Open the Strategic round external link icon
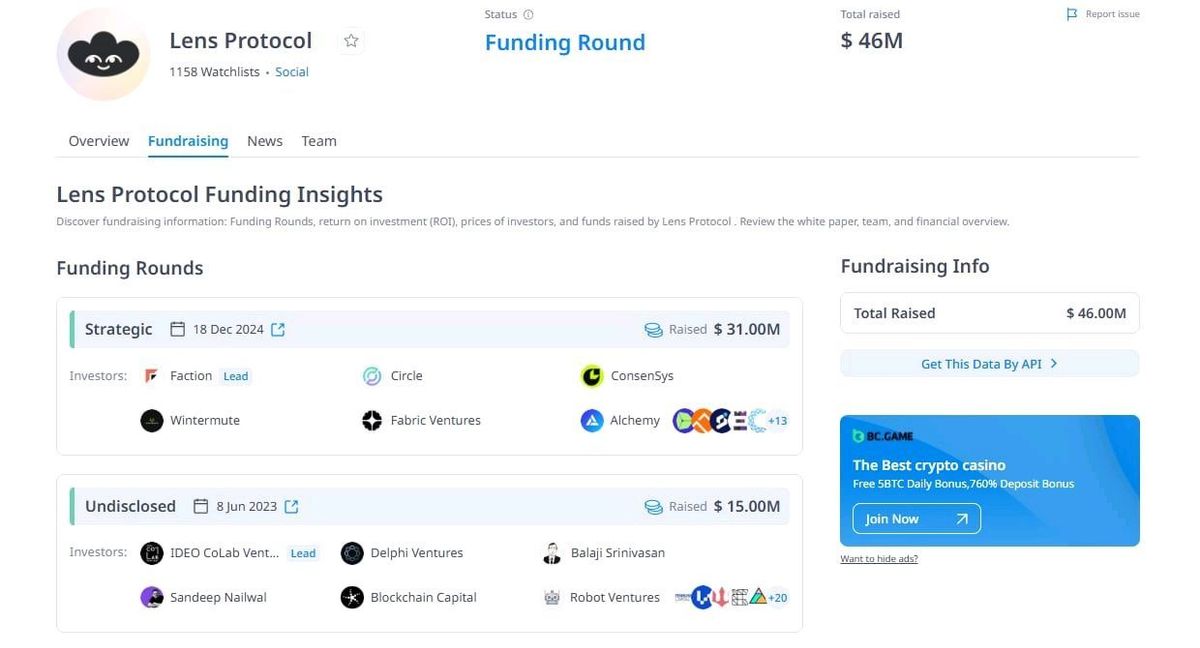The height and width of the screenshot is (648, 1200). pyautogui.click(x=278, y=329)
